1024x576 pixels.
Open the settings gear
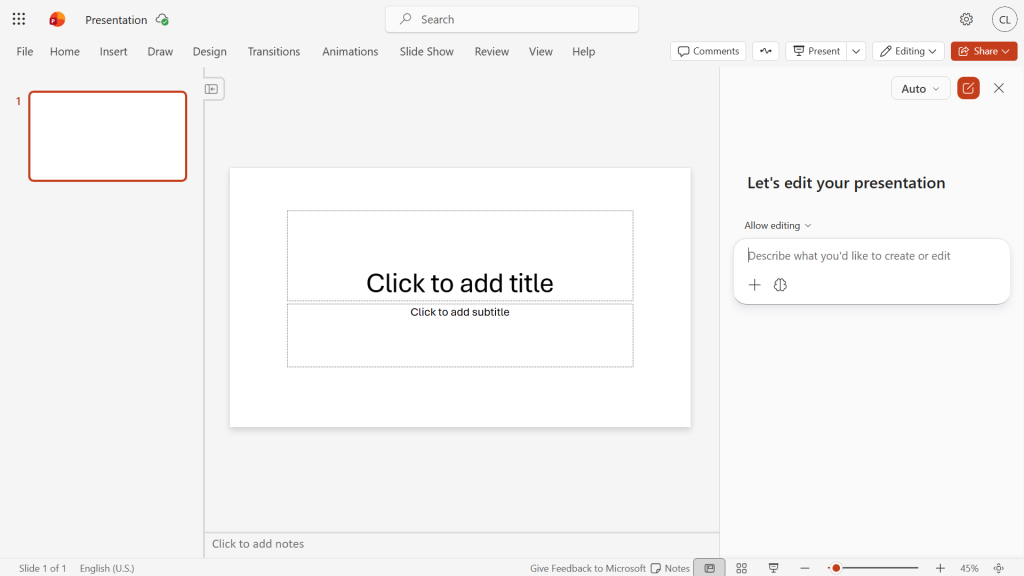click(x=966, y=20)
